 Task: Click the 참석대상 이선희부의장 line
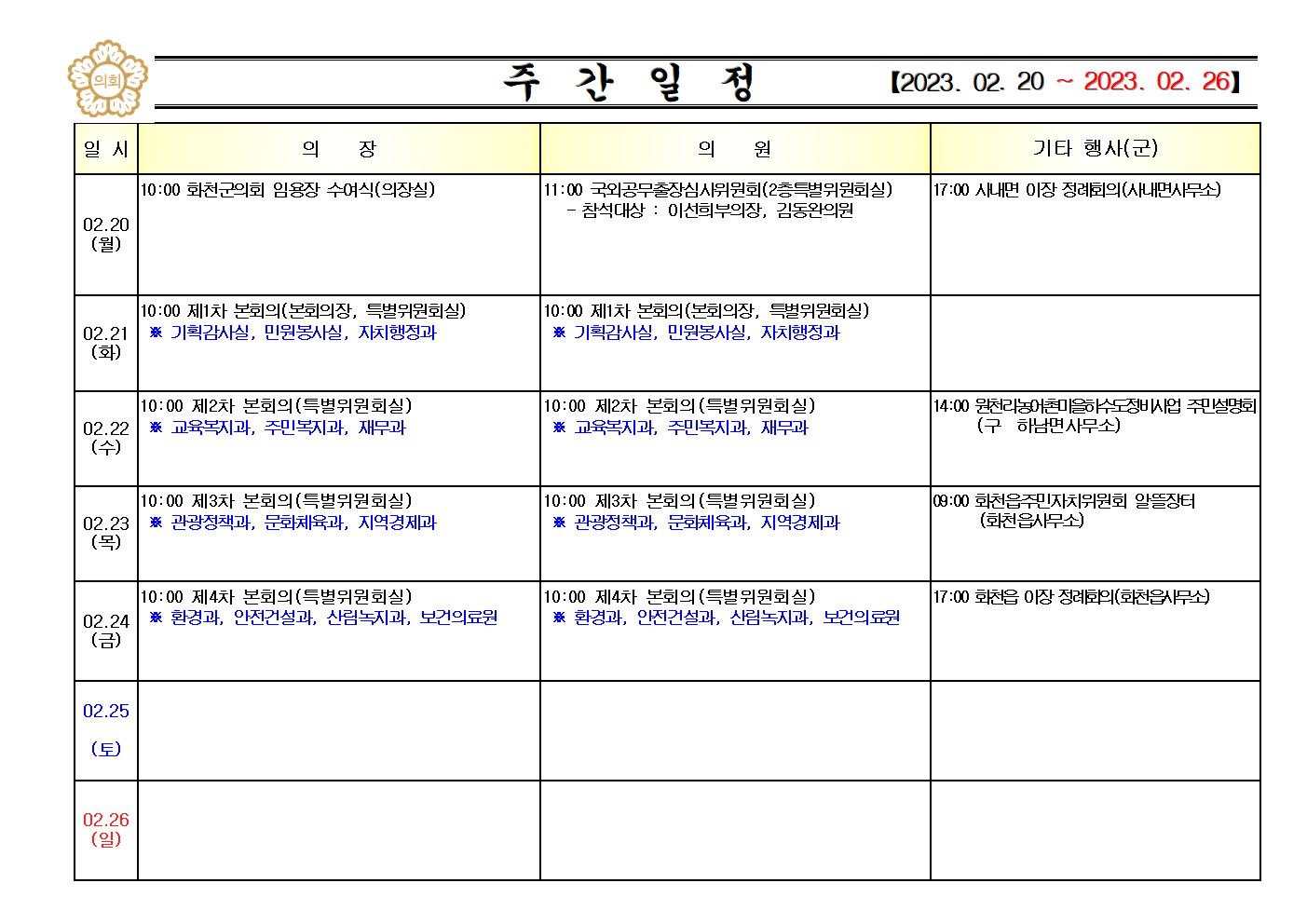coord(710,211)
